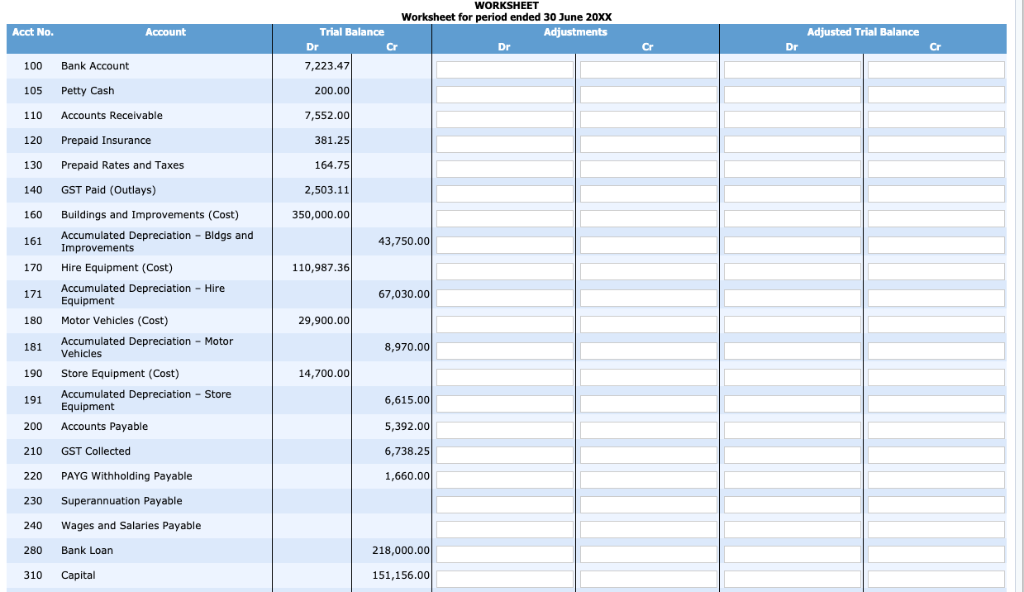This screenshot has height=592, width=1024.
Task: Click the Adjustments Cr field for PAYG Withholding Payable
Action: [648, 478]
